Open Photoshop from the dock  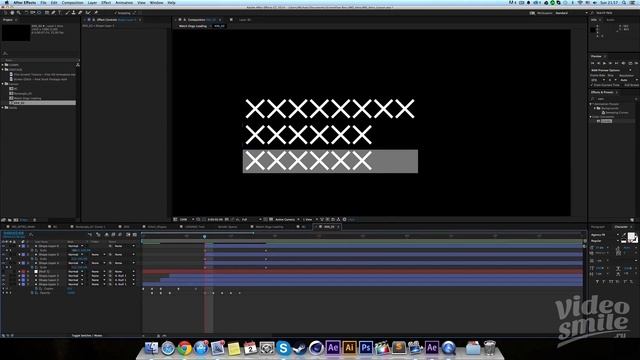click(x=366, y=348)
